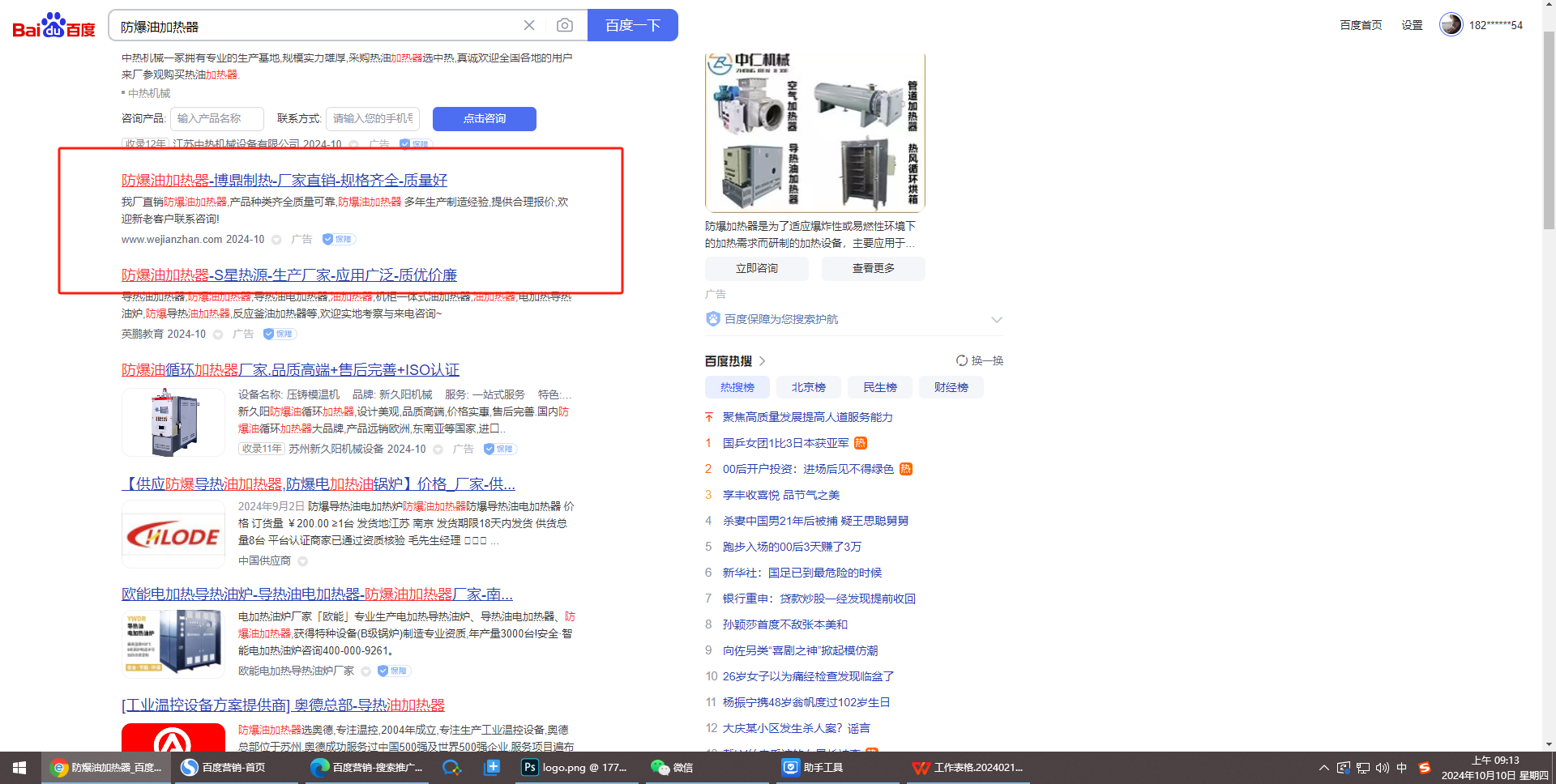
Task: Switch to WPS 工作表格 in the taskbar
Action: pyautogui.click(x=968, y=767)
